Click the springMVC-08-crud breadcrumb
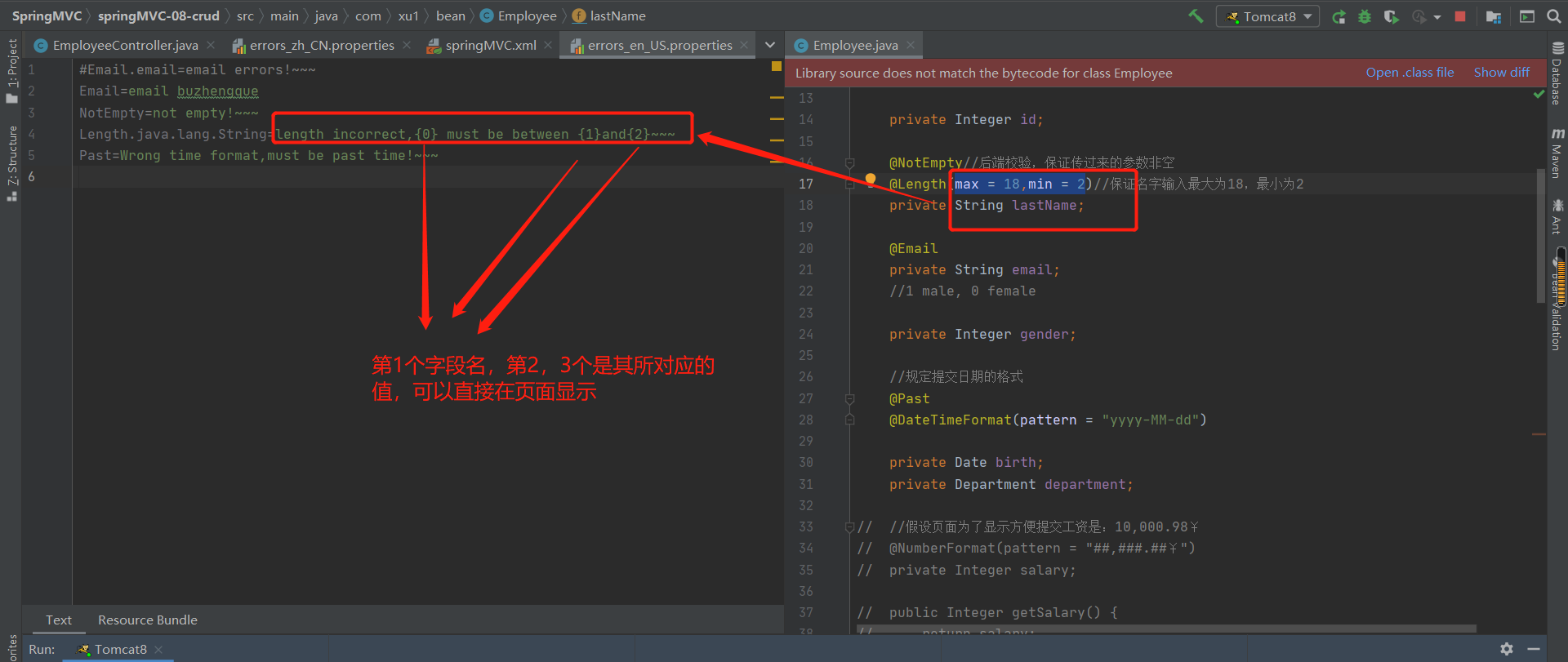This screenshot has width=1568, height=662. [158, 16]
